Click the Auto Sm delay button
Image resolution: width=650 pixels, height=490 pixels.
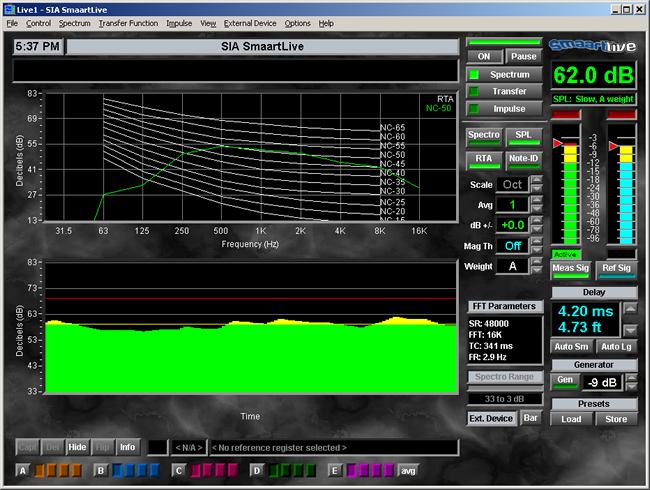[571, 347]
